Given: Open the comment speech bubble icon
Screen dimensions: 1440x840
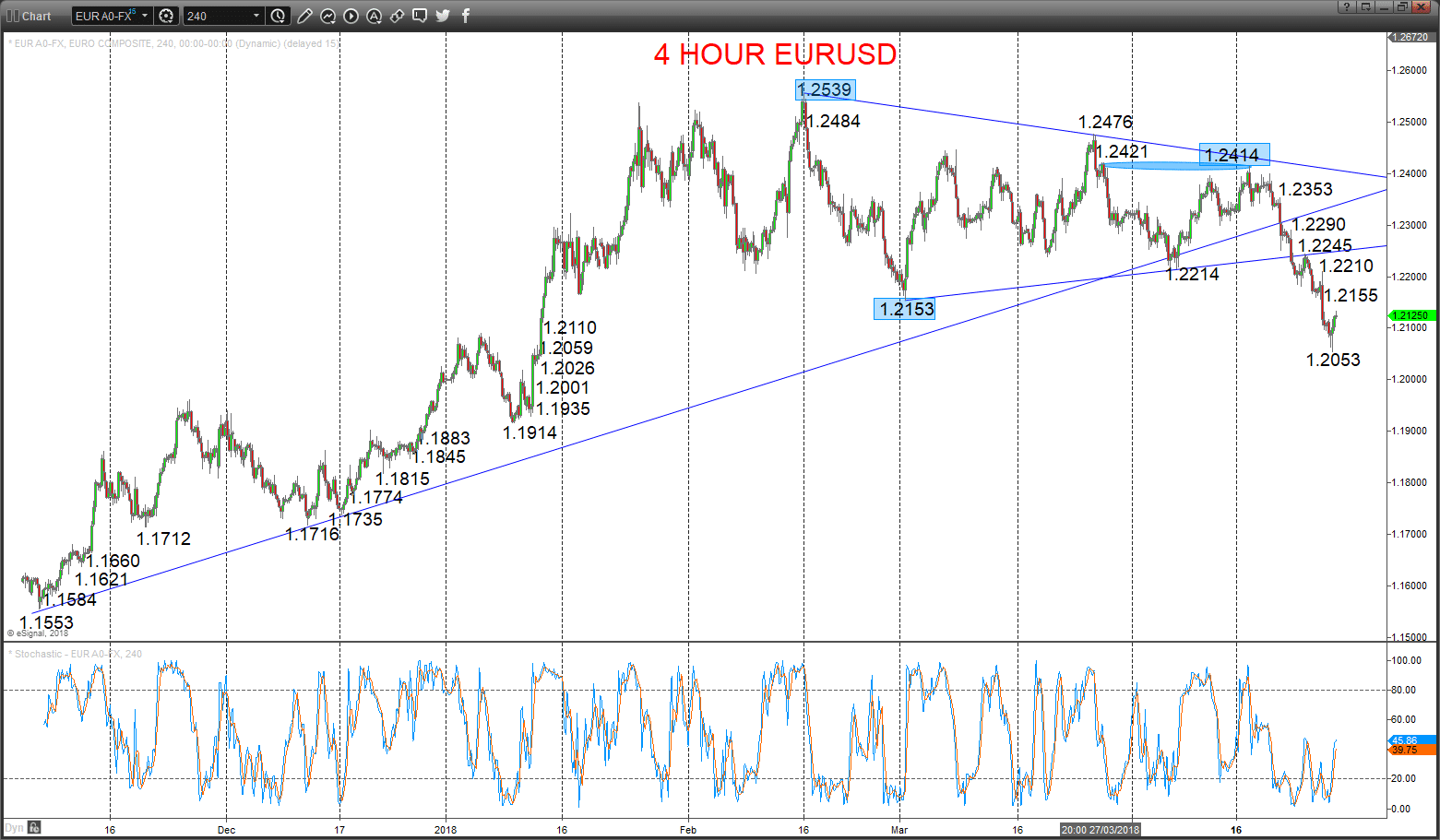Looking at the screenshot, I should pyautogui.click(x=420, y=16).
